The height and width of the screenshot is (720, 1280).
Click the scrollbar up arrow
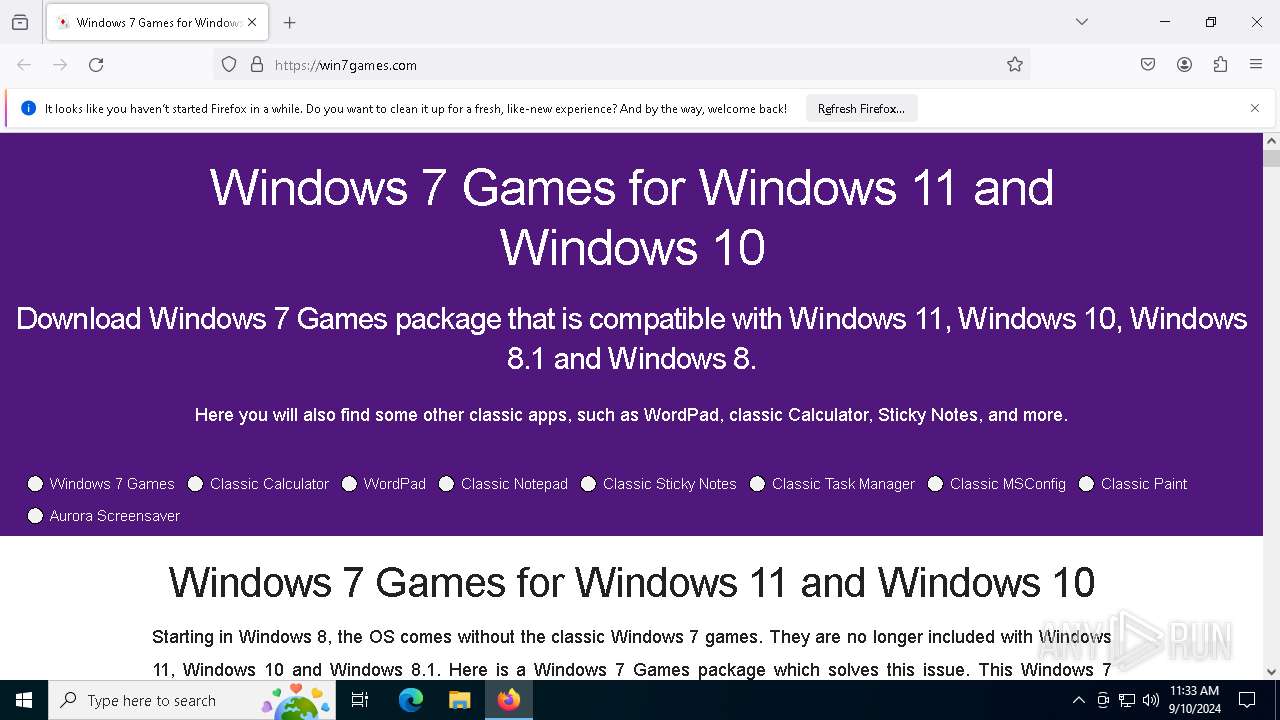point(1271,141)
